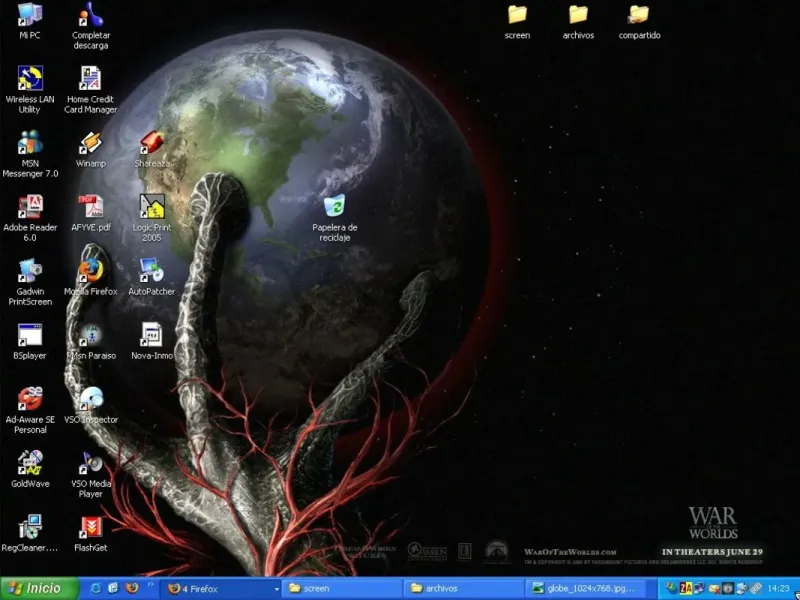Select the compartido shared folder icon
Viewport: 800px width, 600px height.
coord(639,21)
